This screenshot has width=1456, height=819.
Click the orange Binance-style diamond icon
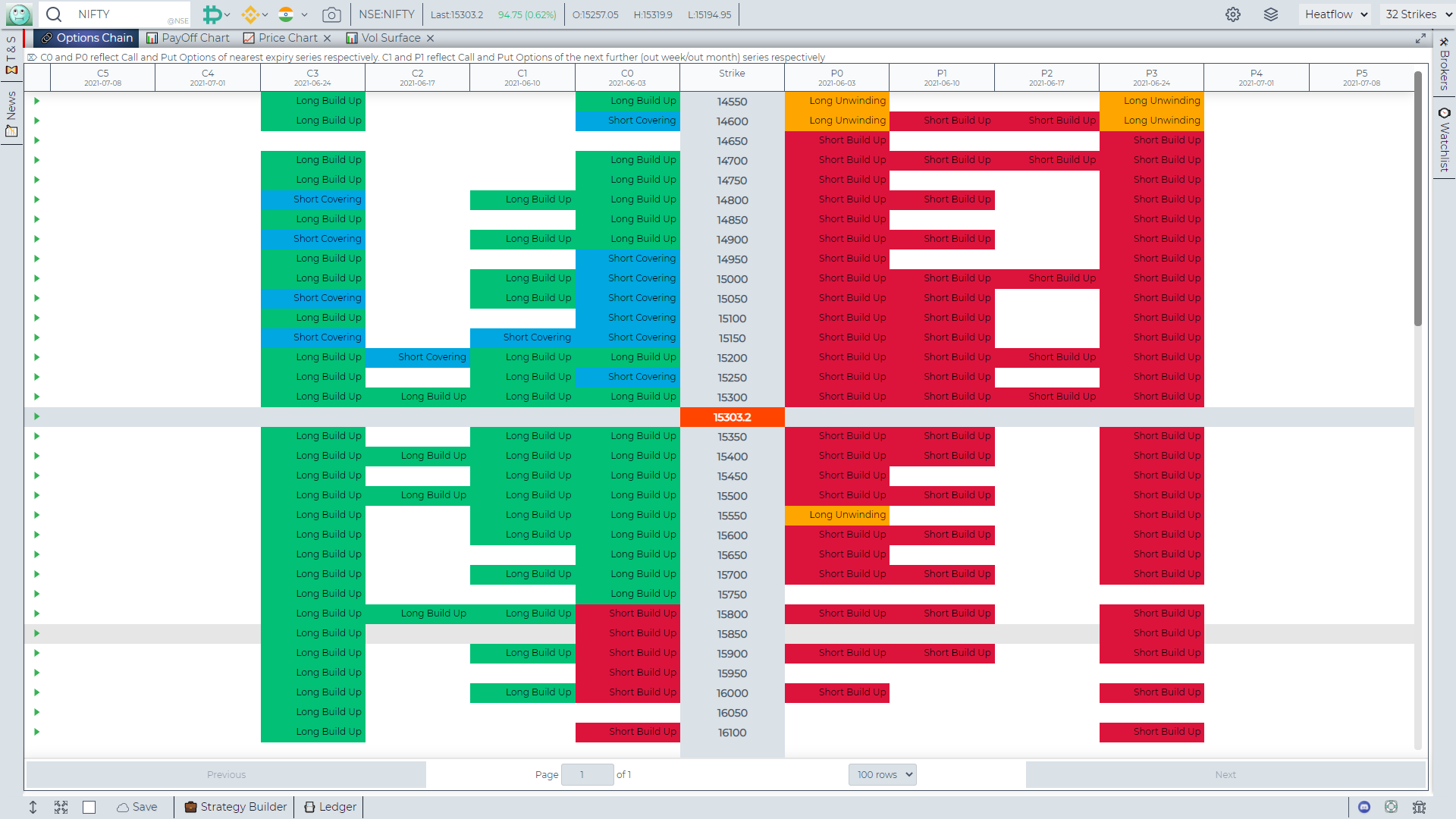click(250, 14)
